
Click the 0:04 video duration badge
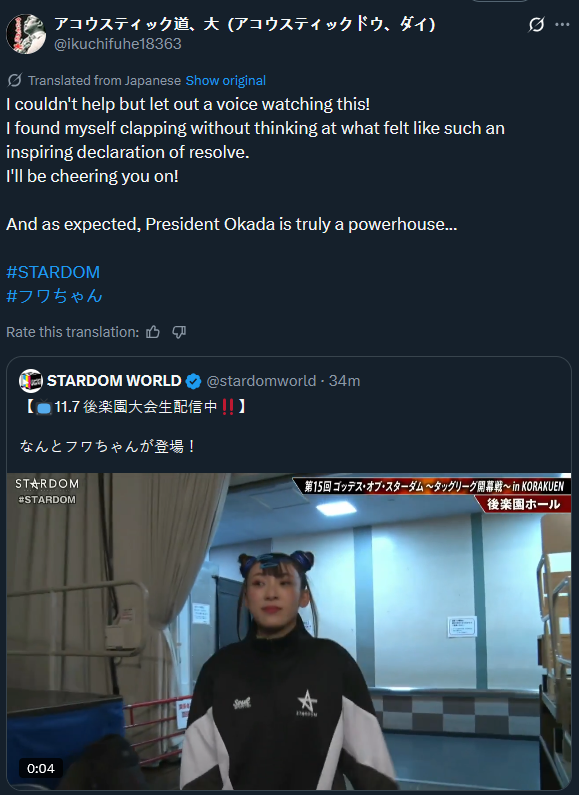coord(41,769)
